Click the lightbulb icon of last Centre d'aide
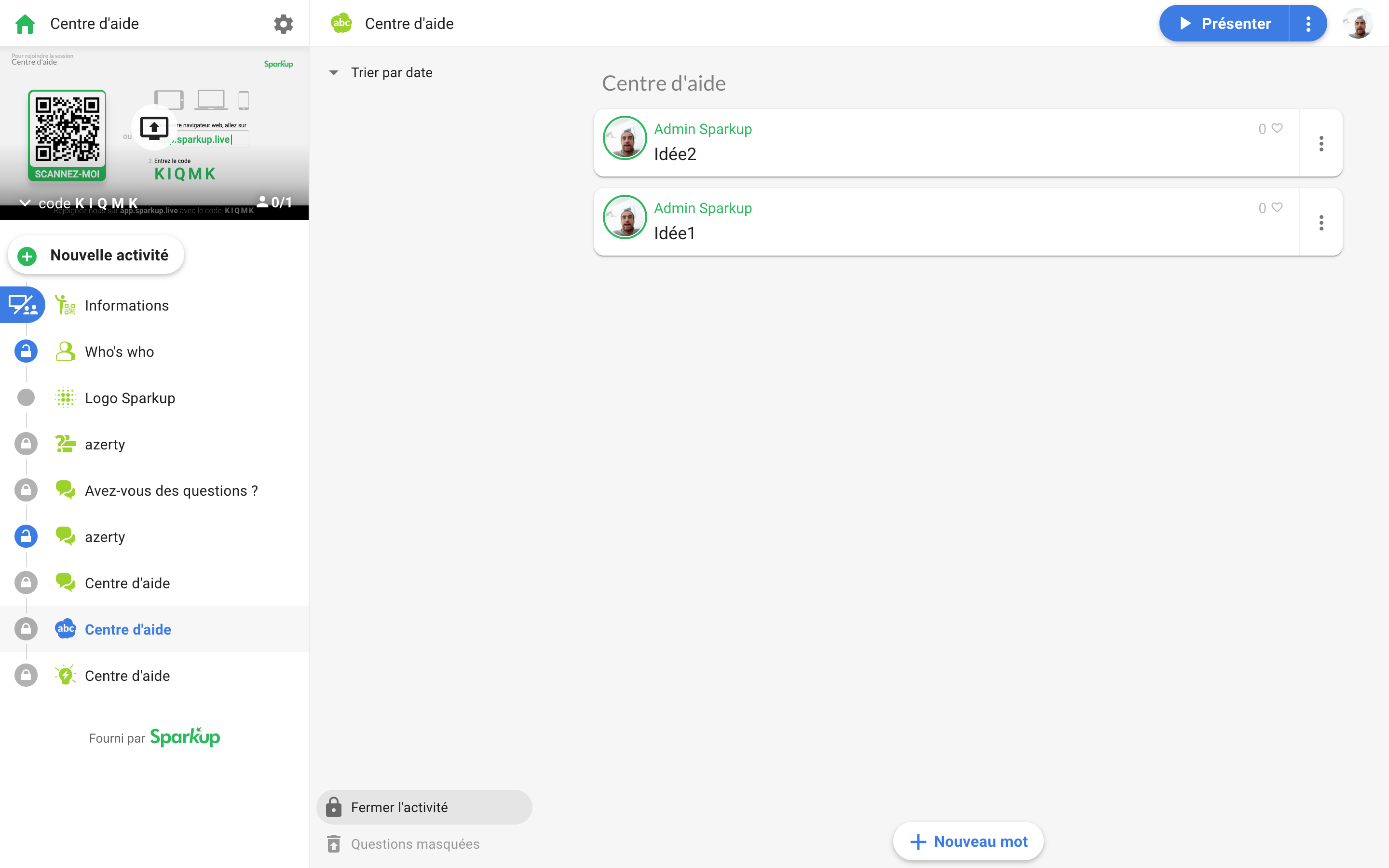 [66, 675]
